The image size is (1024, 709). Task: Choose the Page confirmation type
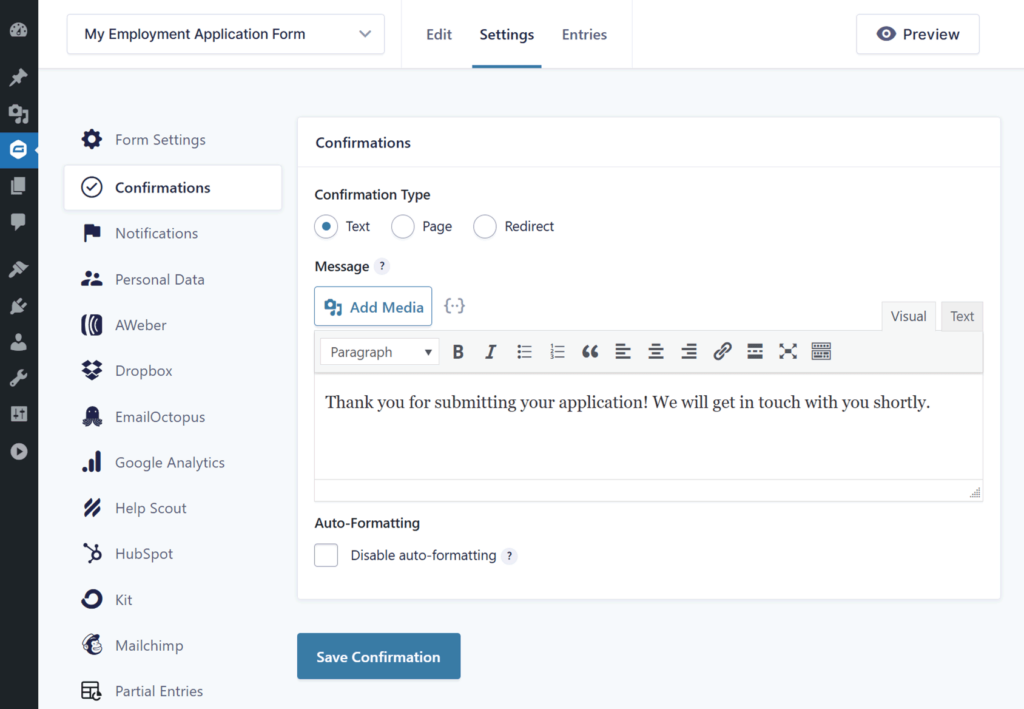point(403,226)
